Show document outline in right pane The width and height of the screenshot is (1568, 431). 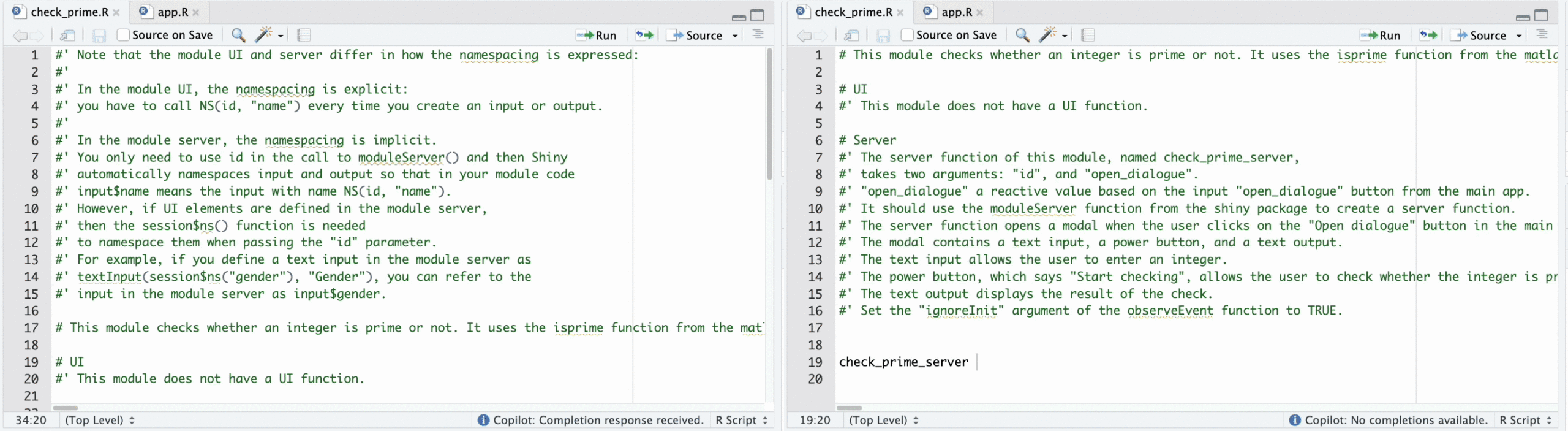click(1542, 34)
